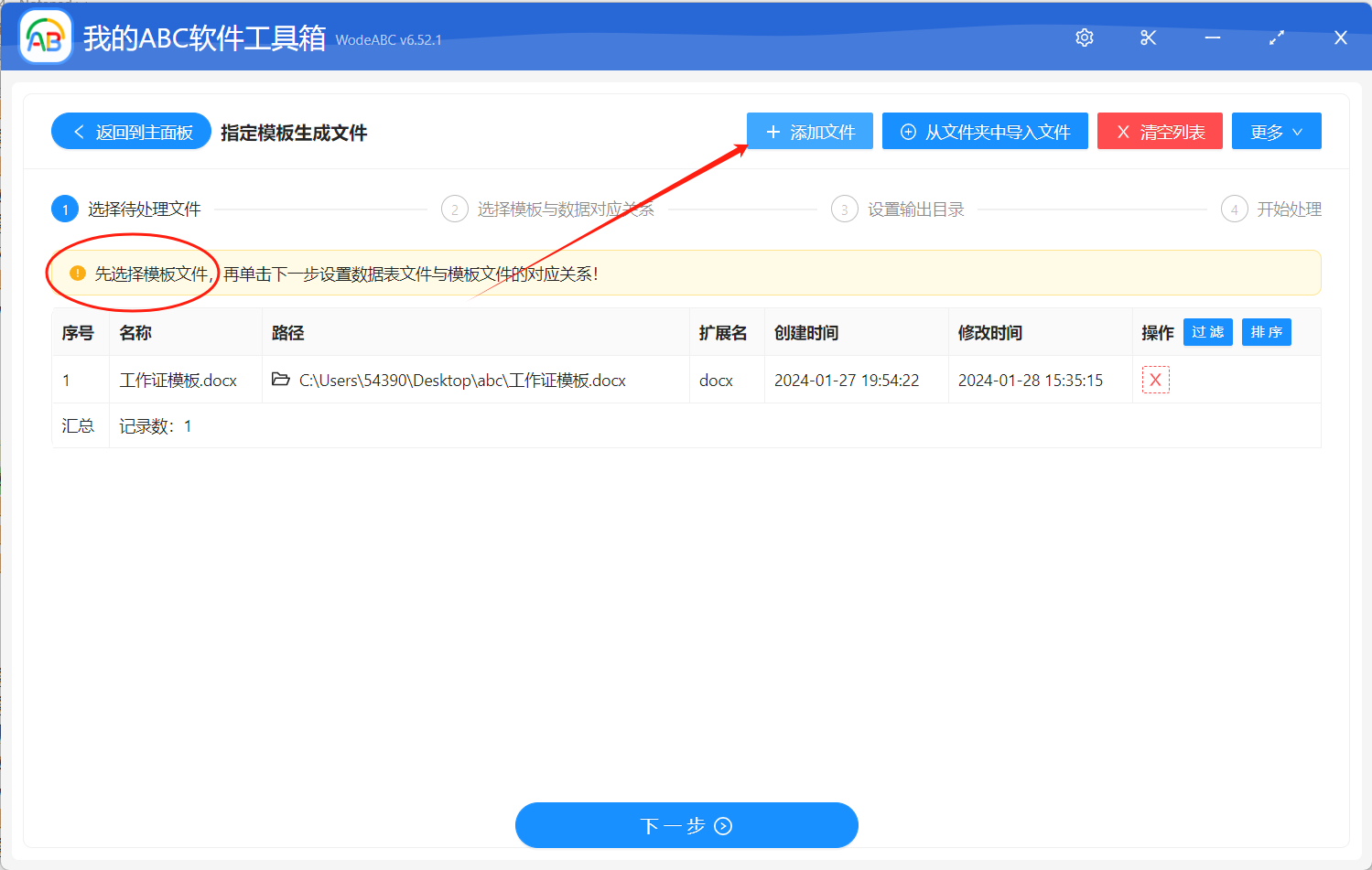Viewport: 1372px width, 870px height.
Task: Click the X delete icon for 工作证模板.docx row
Action: point(1155,379)
